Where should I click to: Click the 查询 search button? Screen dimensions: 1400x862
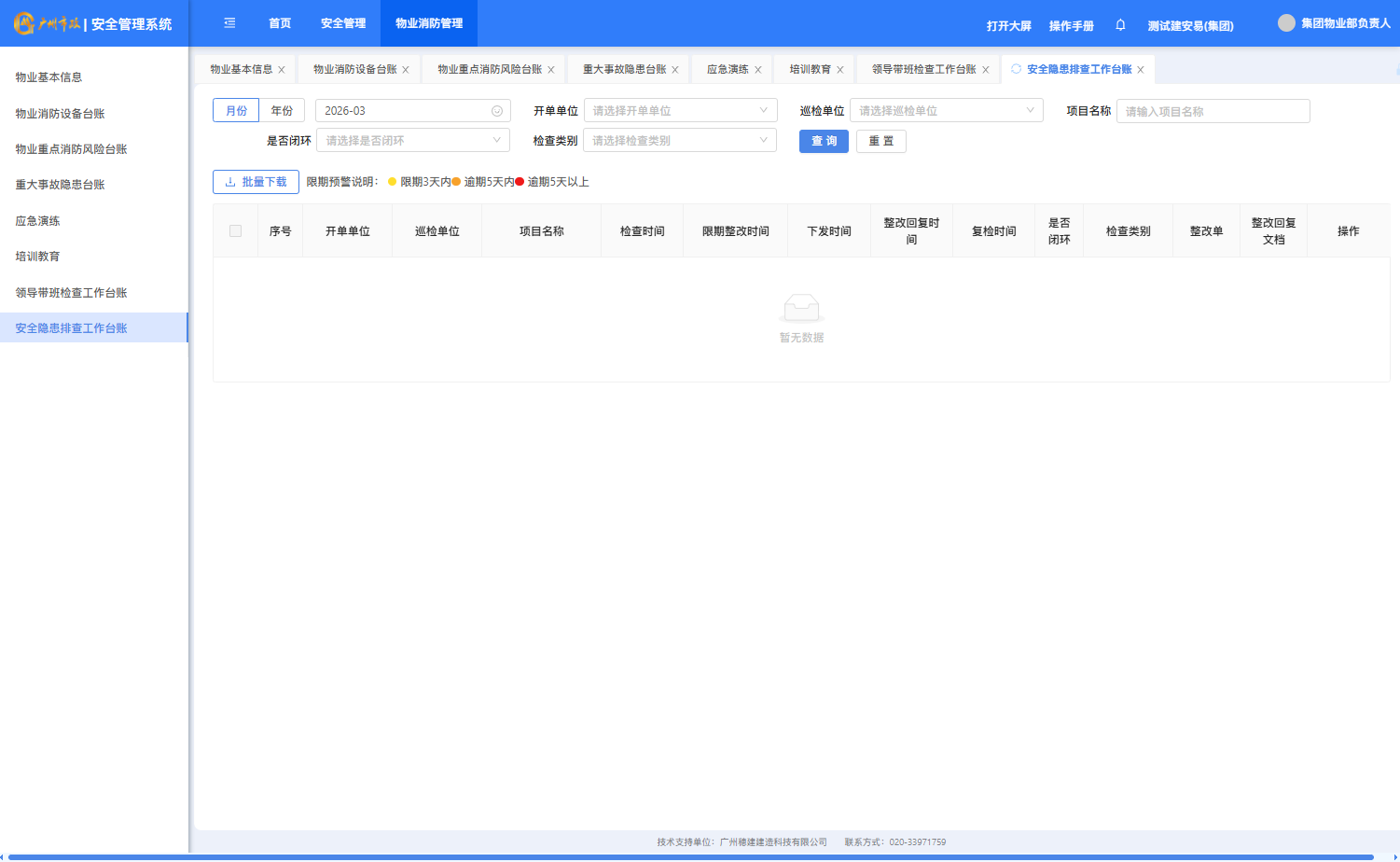tap(824, 141)
